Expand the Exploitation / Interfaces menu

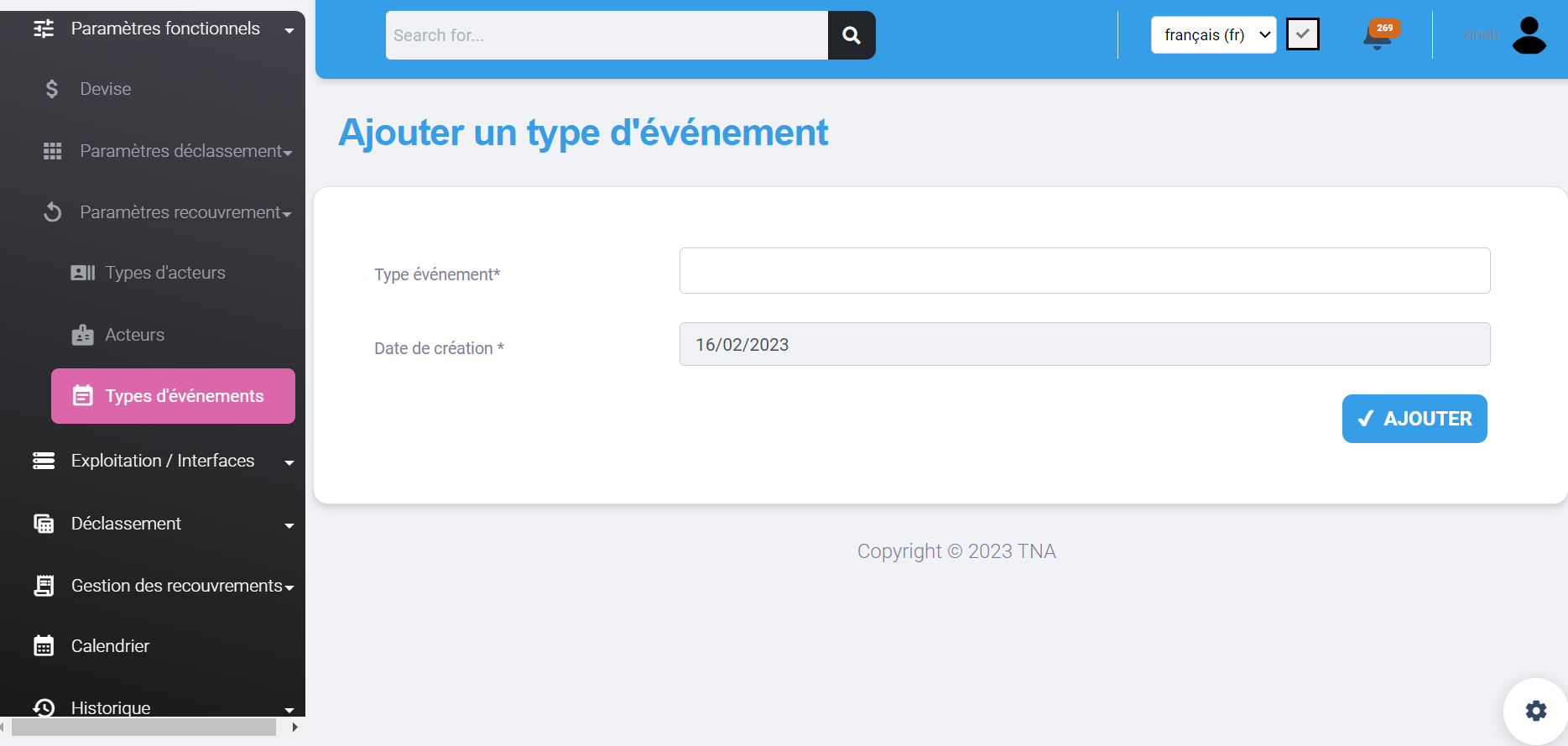coord(164,461)
